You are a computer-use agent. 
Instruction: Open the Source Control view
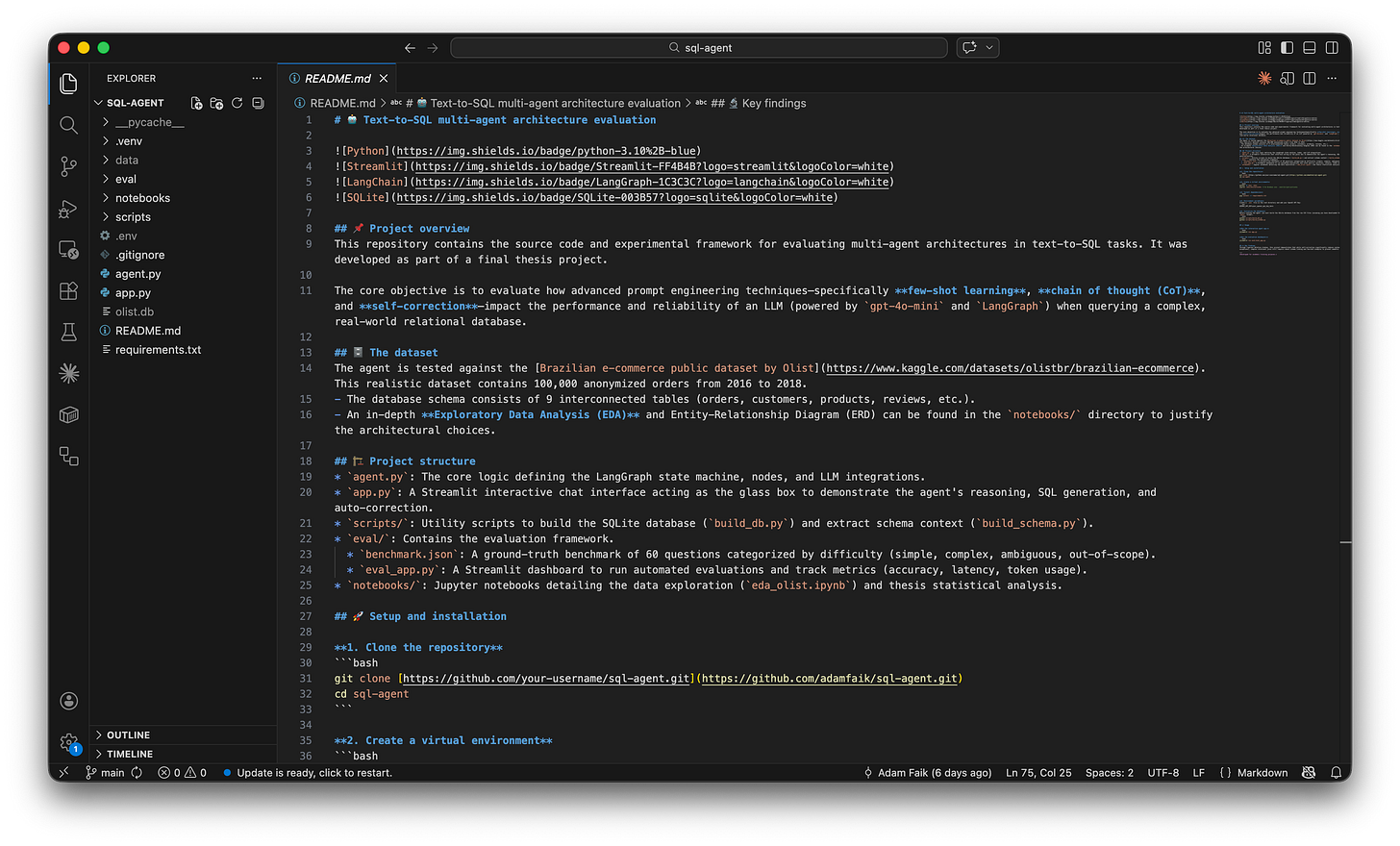[68, 166]
